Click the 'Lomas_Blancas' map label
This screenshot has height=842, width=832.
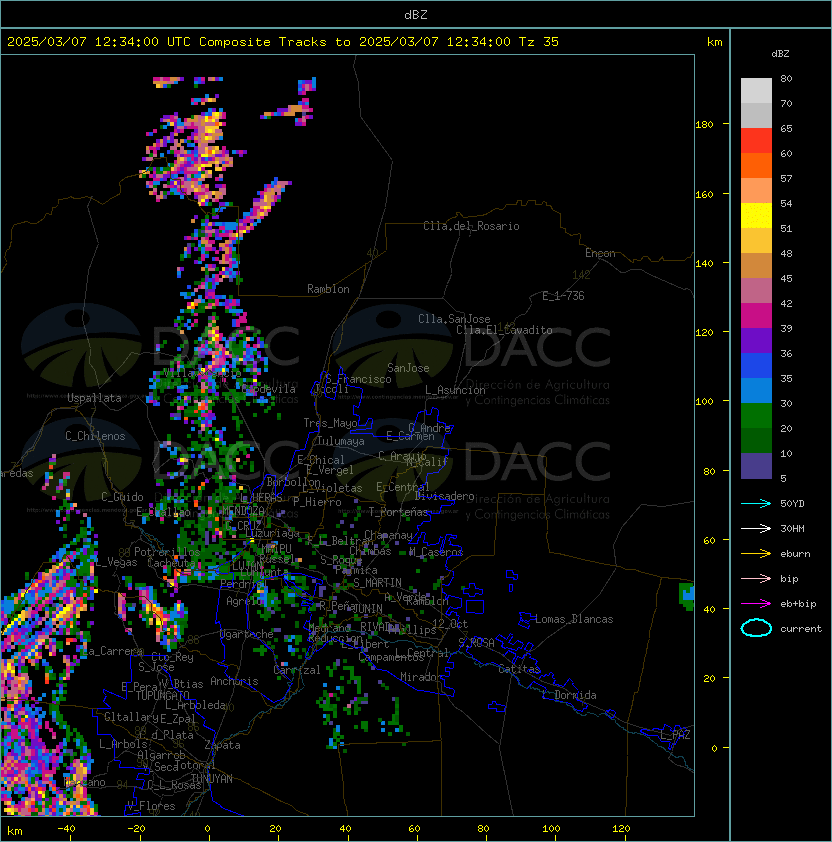[574, 619]
